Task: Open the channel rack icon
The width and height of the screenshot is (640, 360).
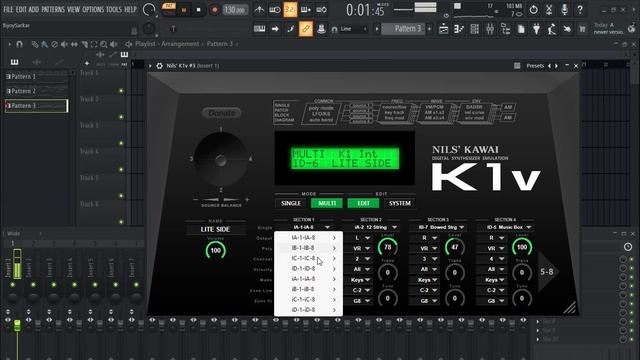Action: tap(474, 29)
